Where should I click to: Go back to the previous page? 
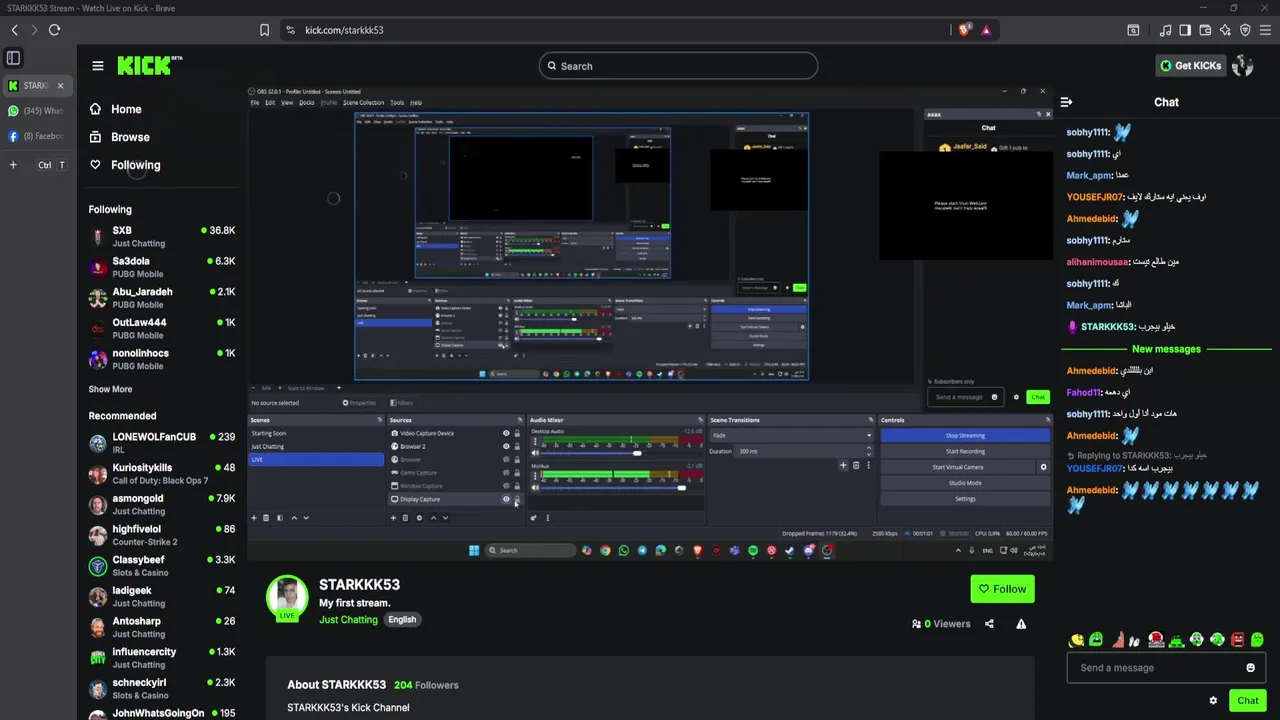(x=14, y=30)
